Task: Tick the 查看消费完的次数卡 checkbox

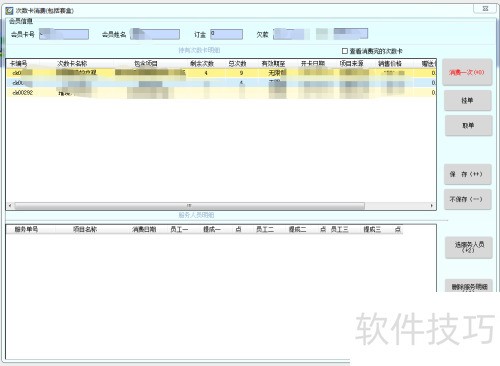Action: (x=345, y=51)
